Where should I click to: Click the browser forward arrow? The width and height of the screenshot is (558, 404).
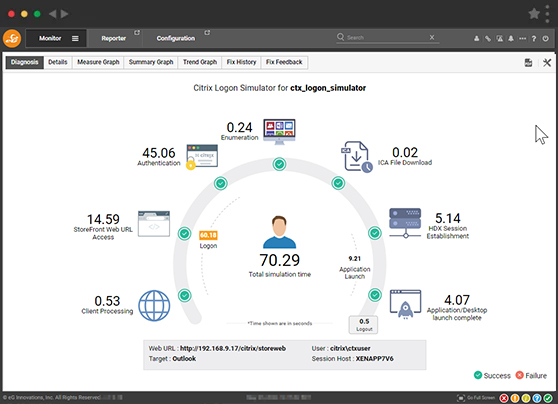(x=64, y=14)
